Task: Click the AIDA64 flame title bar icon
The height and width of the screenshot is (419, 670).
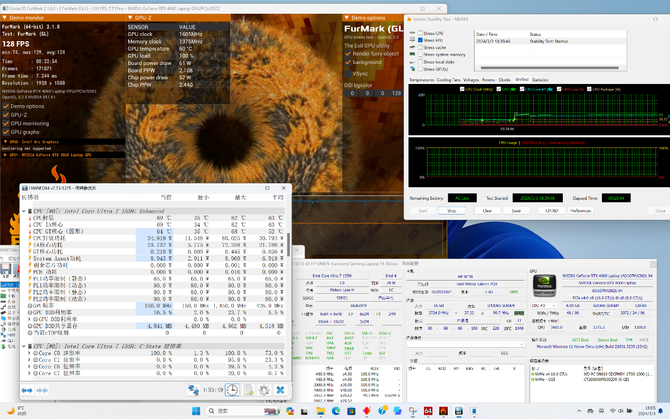Action: 409,19
